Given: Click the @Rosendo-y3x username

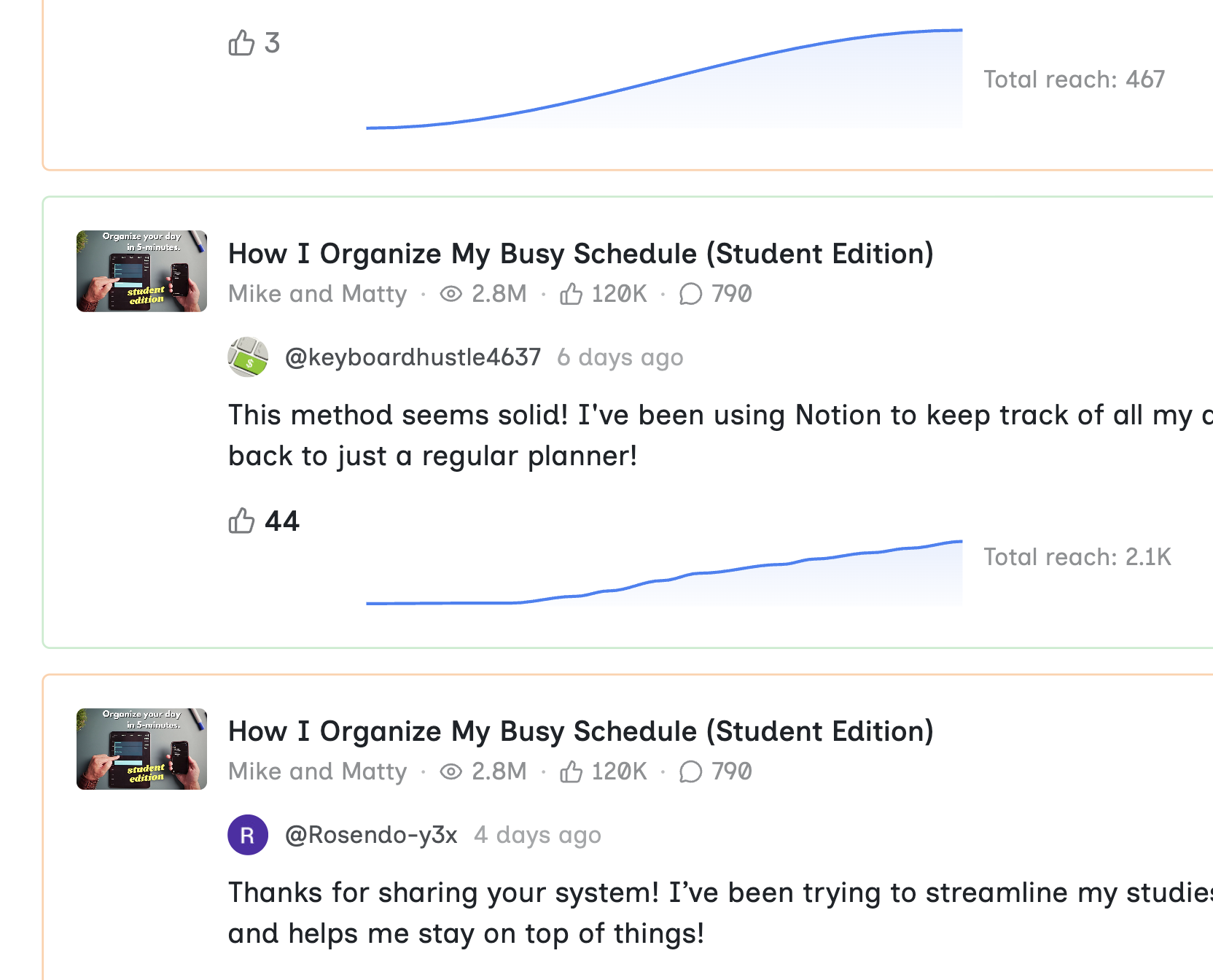Looking at the screenshot, I should [x=371, y=835].
